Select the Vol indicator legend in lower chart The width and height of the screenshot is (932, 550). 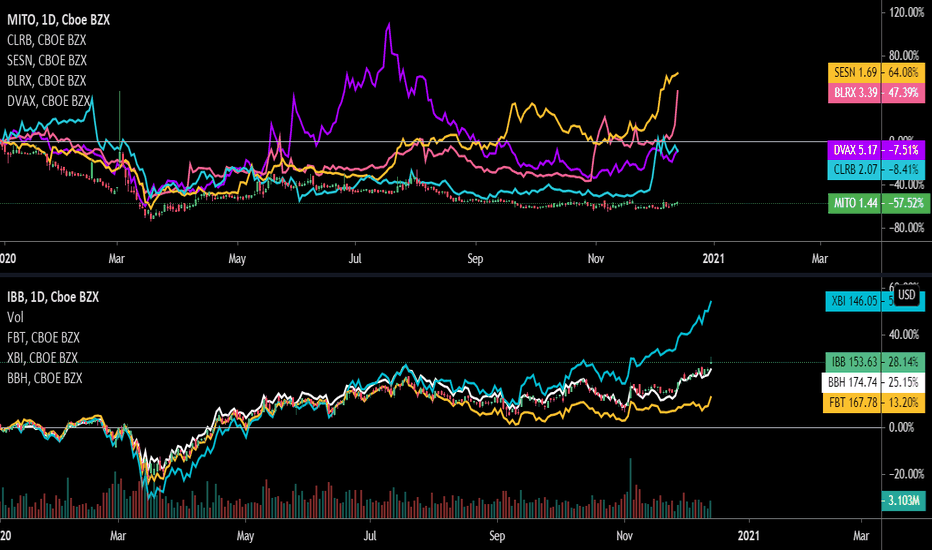click(15, 317)
